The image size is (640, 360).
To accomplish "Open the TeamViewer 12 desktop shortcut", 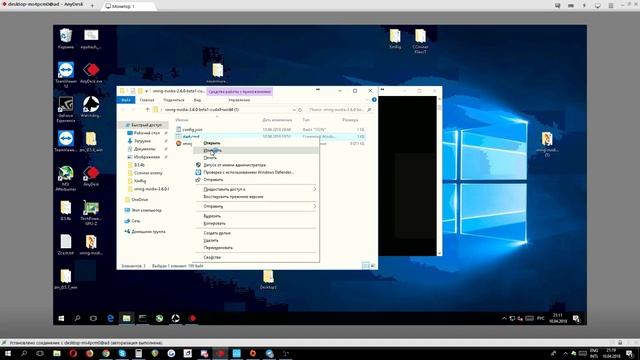I will point(66,74).
